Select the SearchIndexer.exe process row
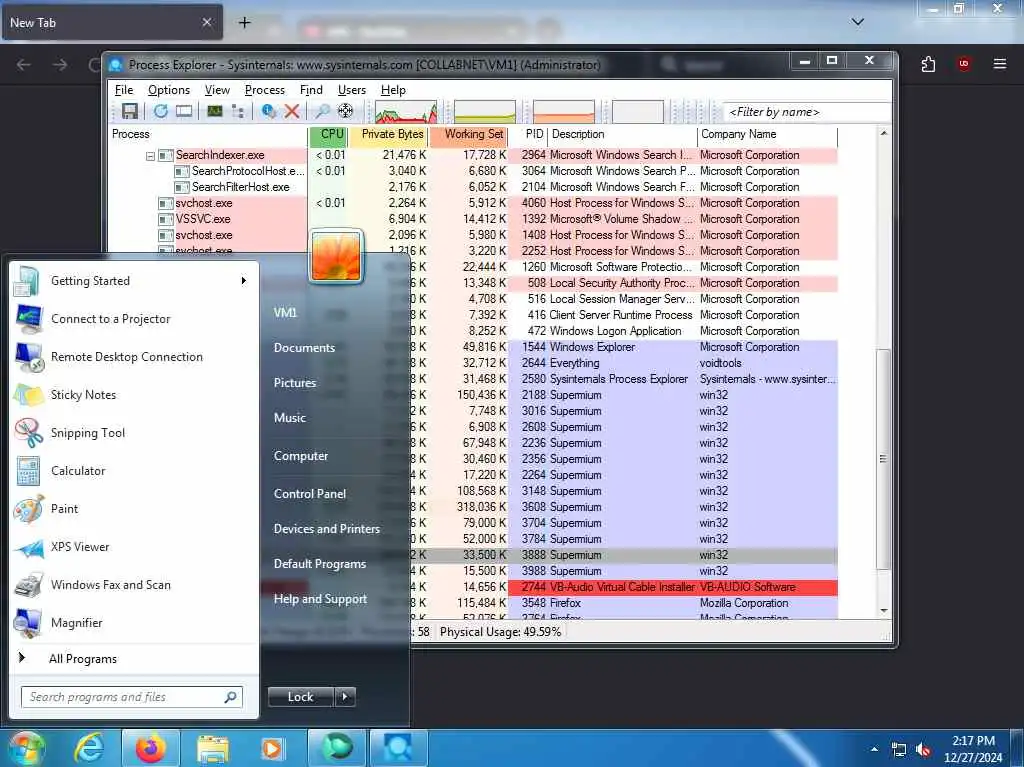1024x767 pixels. coord(473,155)
